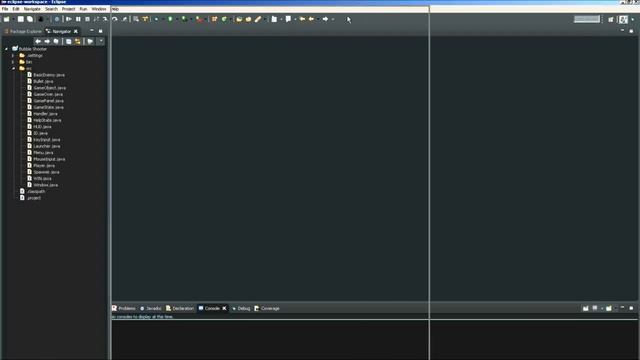Select BasicEnemy.java in Navigator

pyautogui.click(x=46, y=75)
